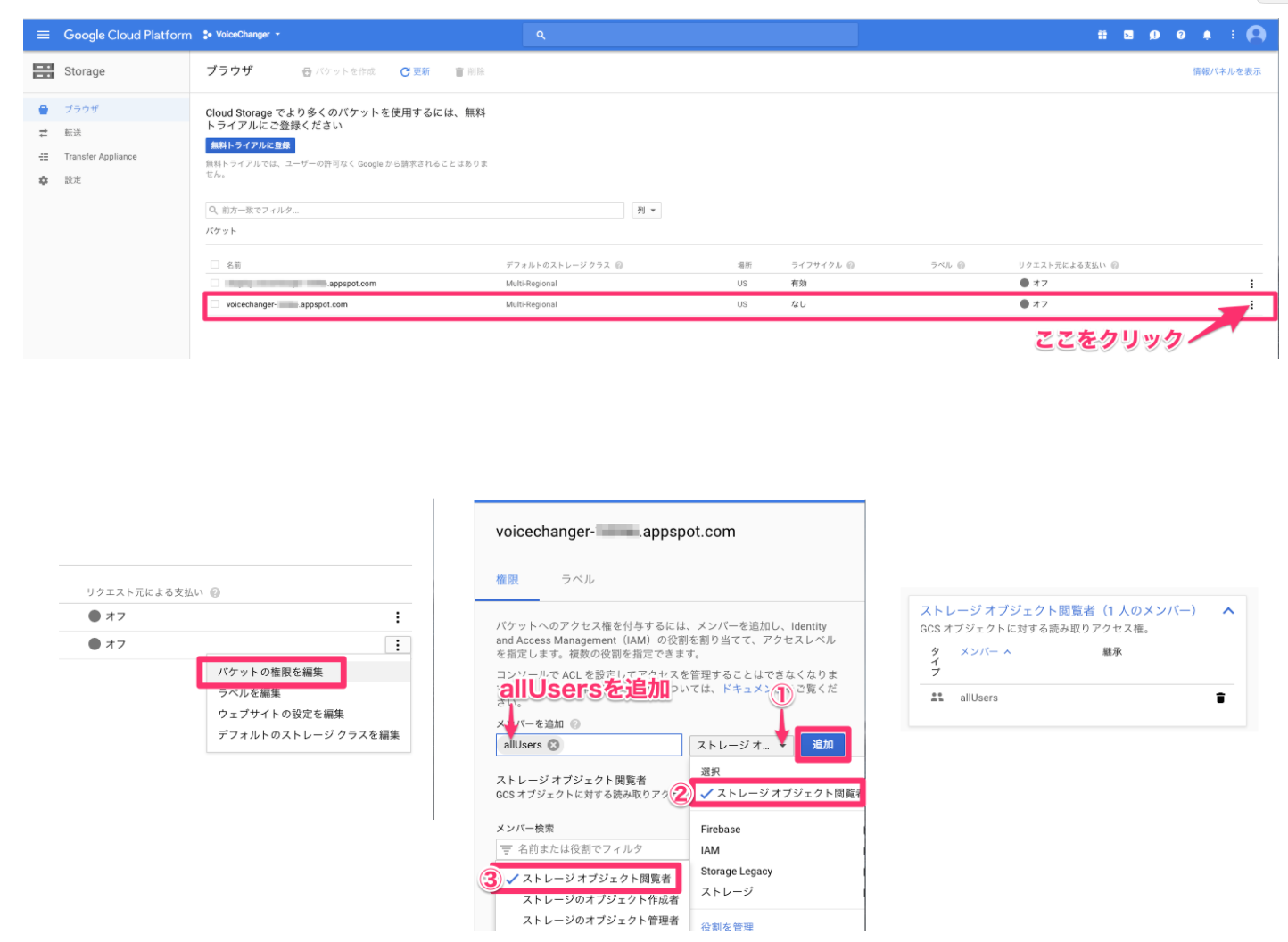Open the VoiceChanger project selector
The width and height of the screenshot is (1288, 942).
click(x=242, y=35)
